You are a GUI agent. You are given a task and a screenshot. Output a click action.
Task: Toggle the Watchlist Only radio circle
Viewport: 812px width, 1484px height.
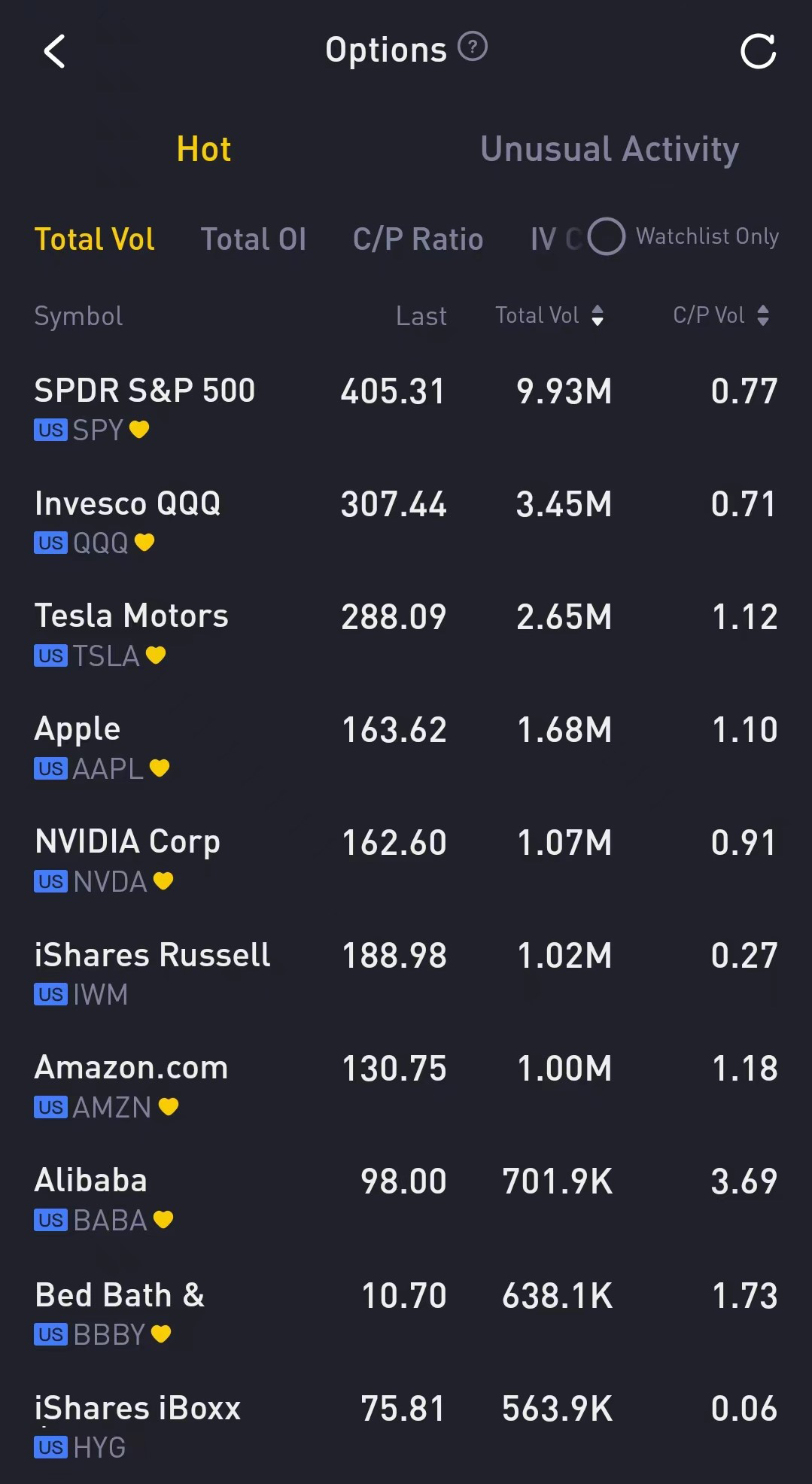tap(607, 236)
